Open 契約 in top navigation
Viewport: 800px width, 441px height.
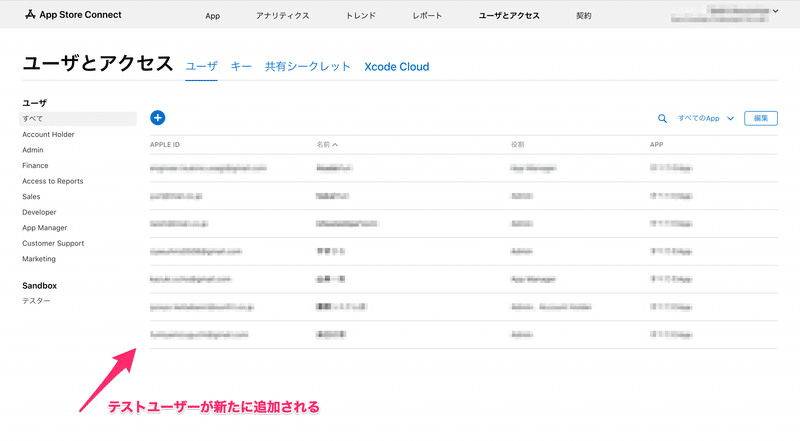point(584,16)
